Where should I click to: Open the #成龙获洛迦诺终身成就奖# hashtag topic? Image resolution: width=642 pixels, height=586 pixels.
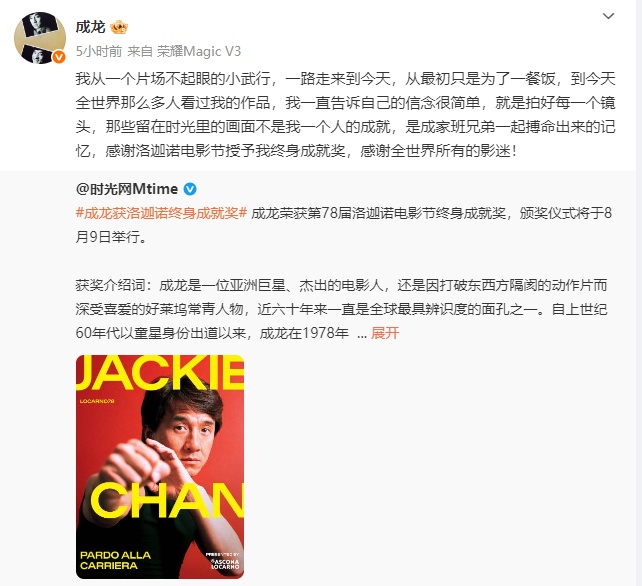click(161, 213)
